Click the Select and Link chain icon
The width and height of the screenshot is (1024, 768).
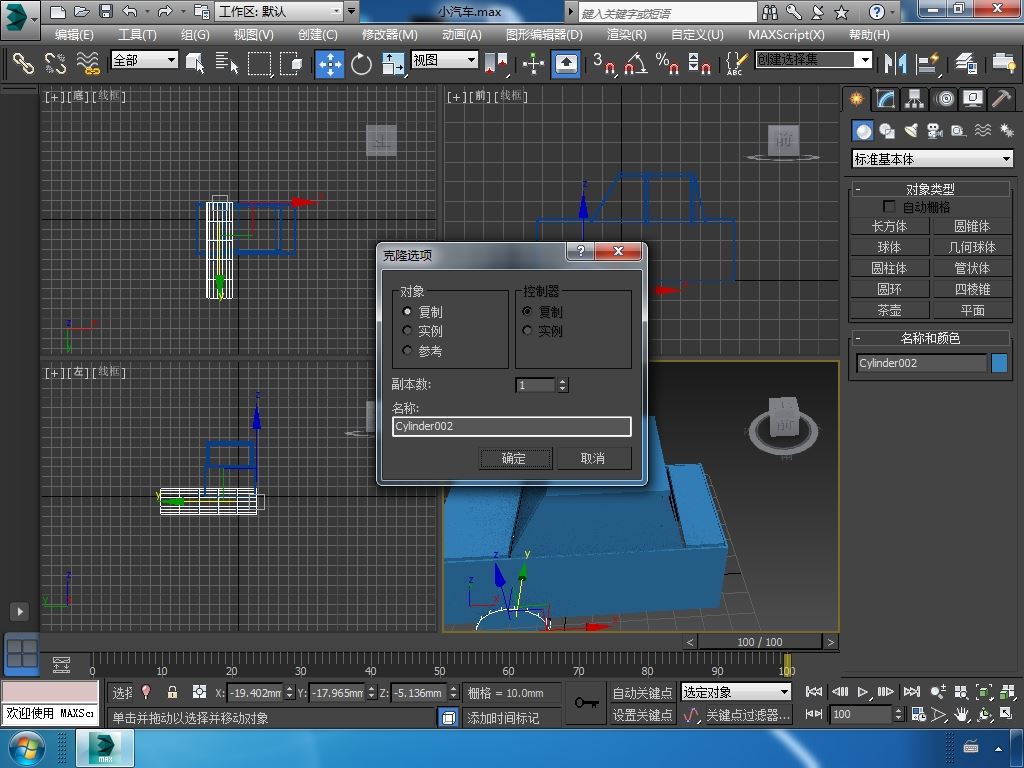tap(22, 64)
